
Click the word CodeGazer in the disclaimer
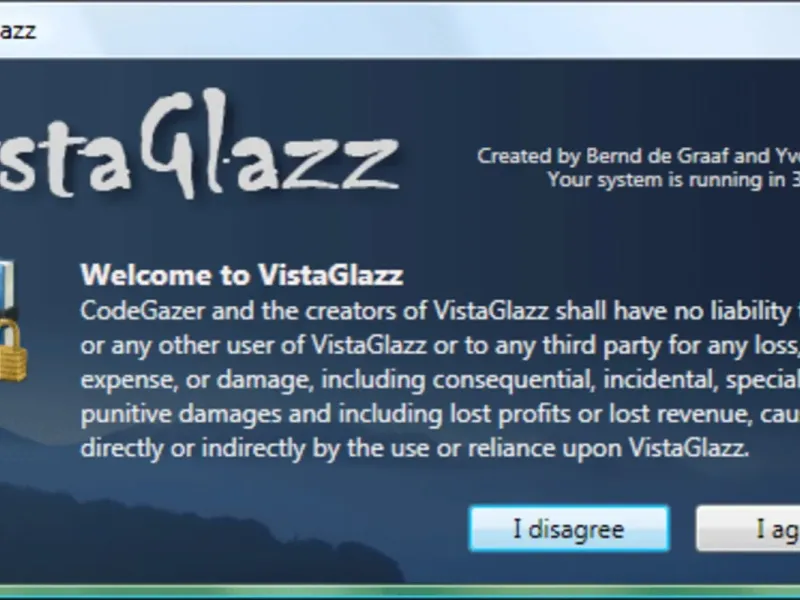click(x=143, y=311)
